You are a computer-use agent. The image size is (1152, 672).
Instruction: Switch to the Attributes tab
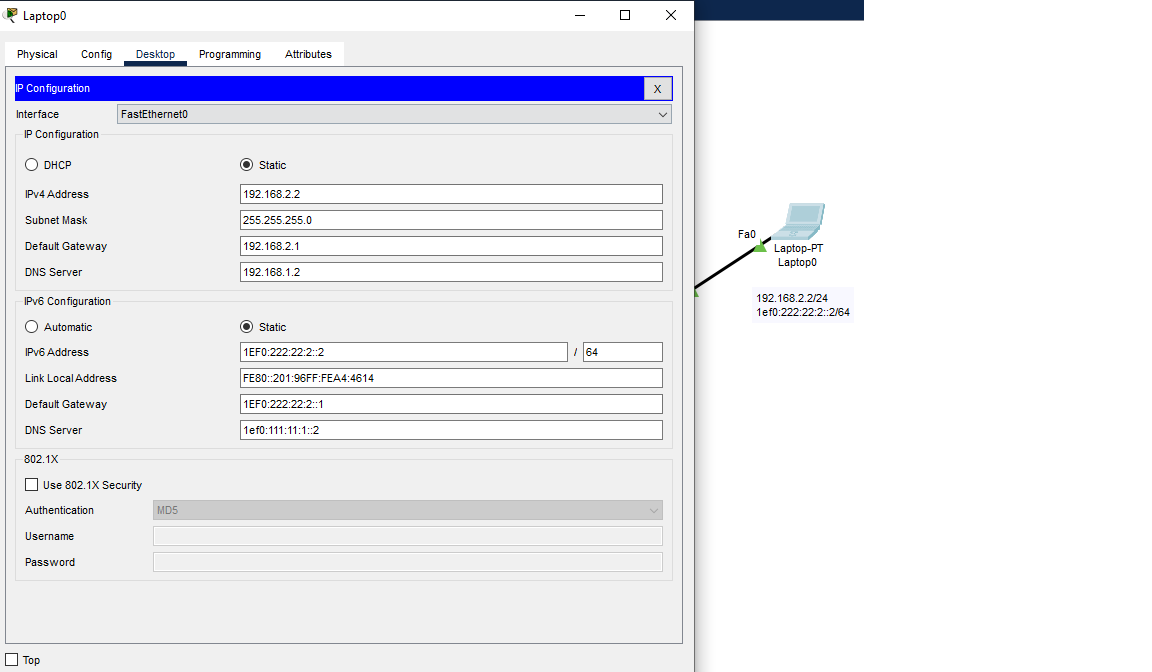point(308,54)
